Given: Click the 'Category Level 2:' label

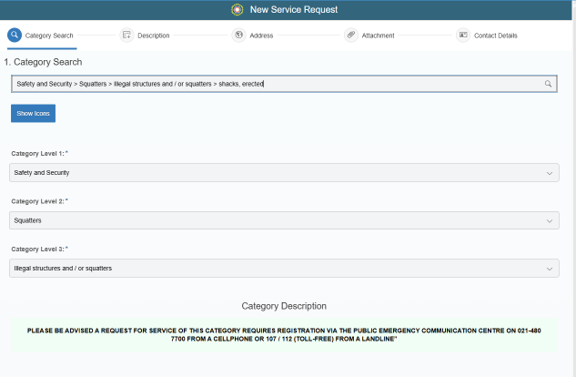Looking at the screenshot, I should 39,201.
